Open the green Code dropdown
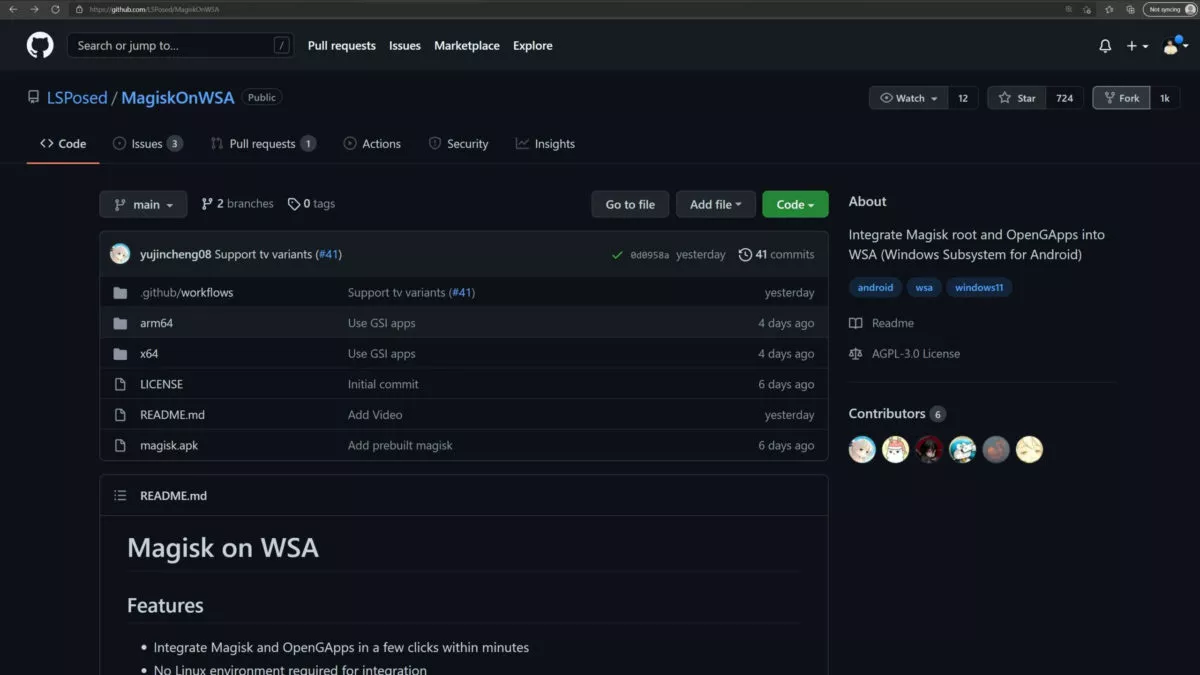This screenshot has height=675, width=1200. pyautogui.click(x=795, y=204)
